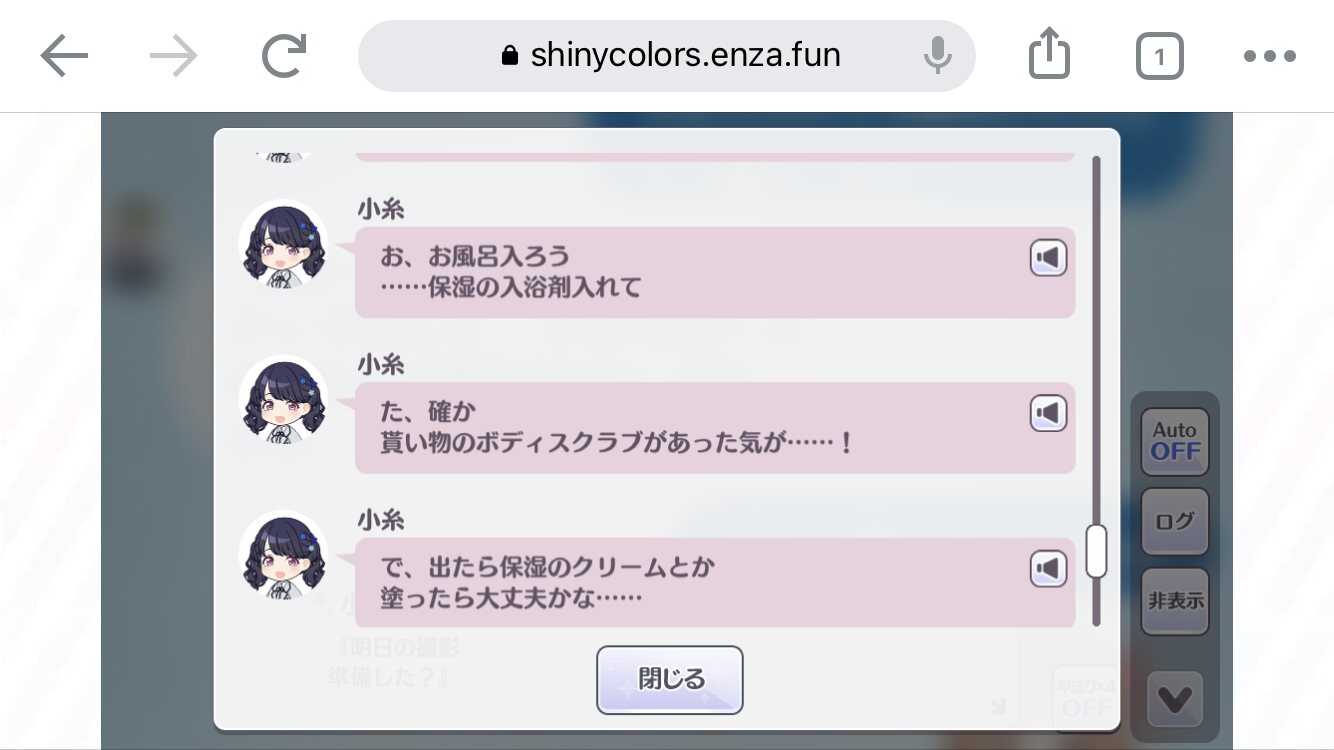Select Koito's avatar on first message
The height and width of the screenshot is (750, 1334).
point(283,245)
